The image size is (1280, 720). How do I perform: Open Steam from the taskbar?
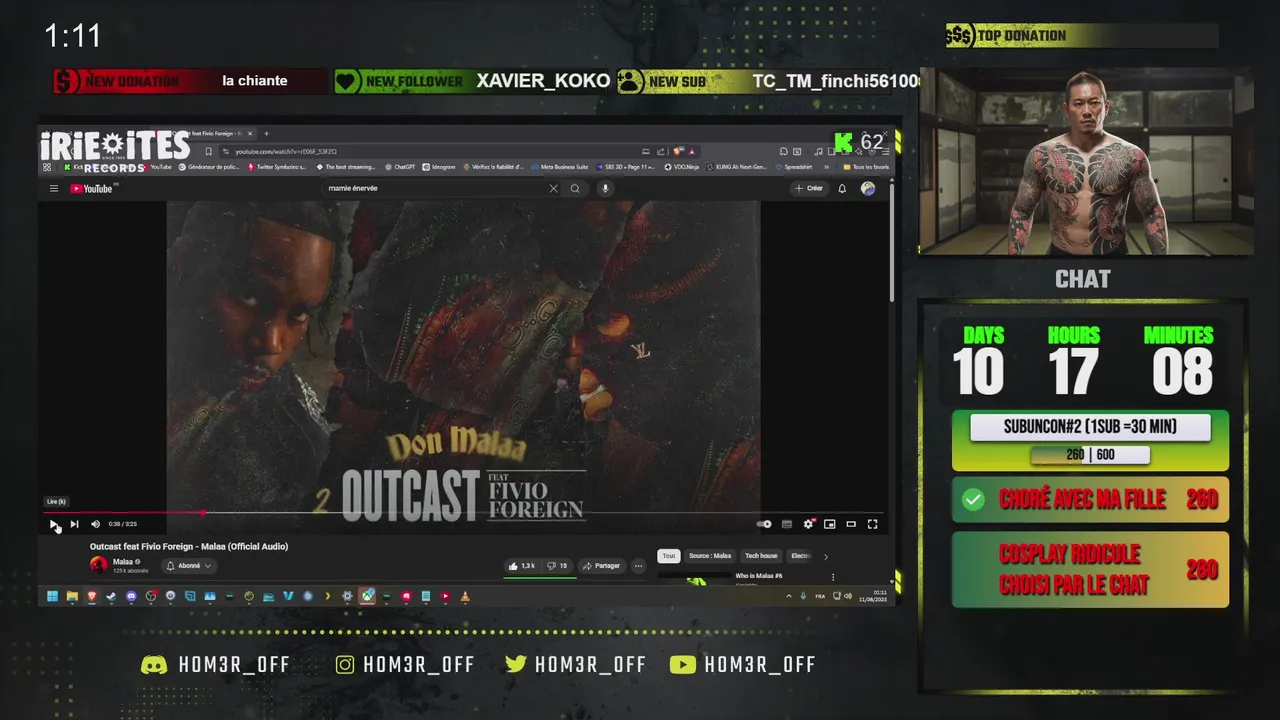111,597
